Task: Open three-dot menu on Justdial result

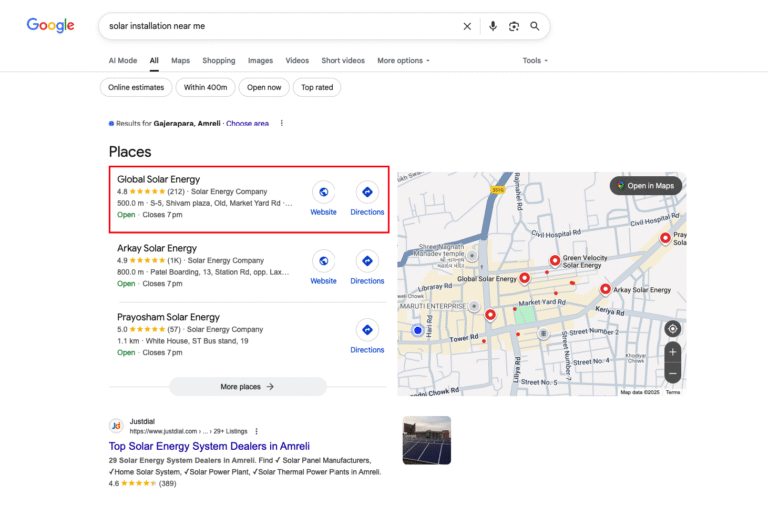Action: 256,432
